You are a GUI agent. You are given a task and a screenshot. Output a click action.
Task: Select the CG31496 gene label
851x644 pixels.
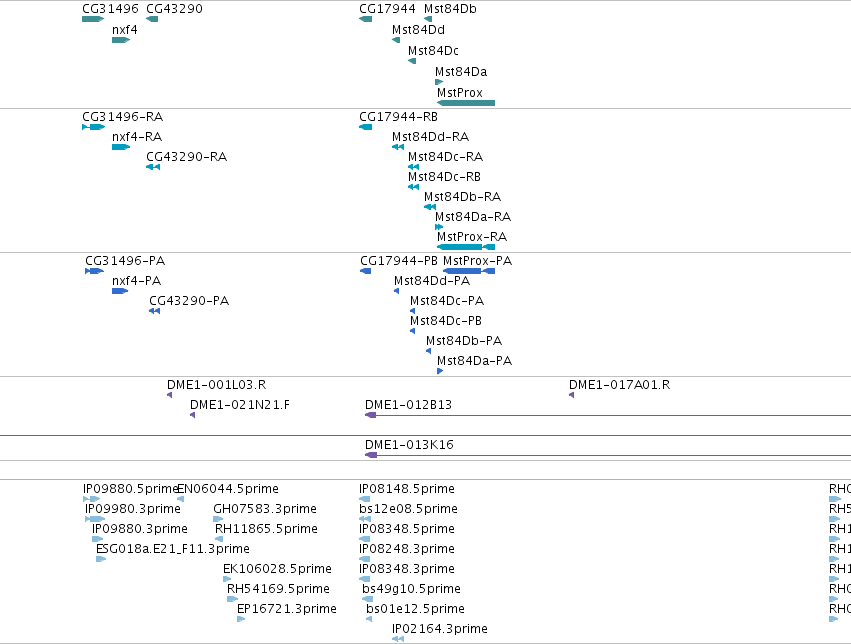[x=110, y=9]
